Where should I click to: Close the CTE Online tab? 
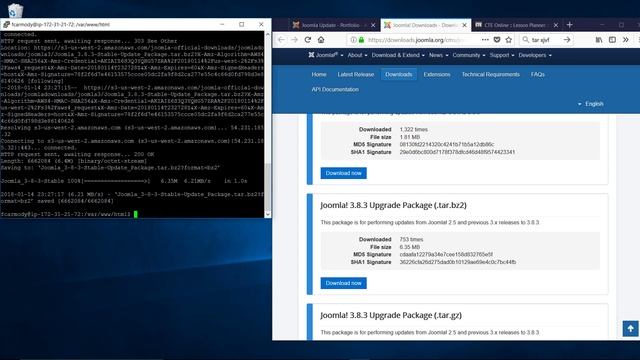point(556,25)
